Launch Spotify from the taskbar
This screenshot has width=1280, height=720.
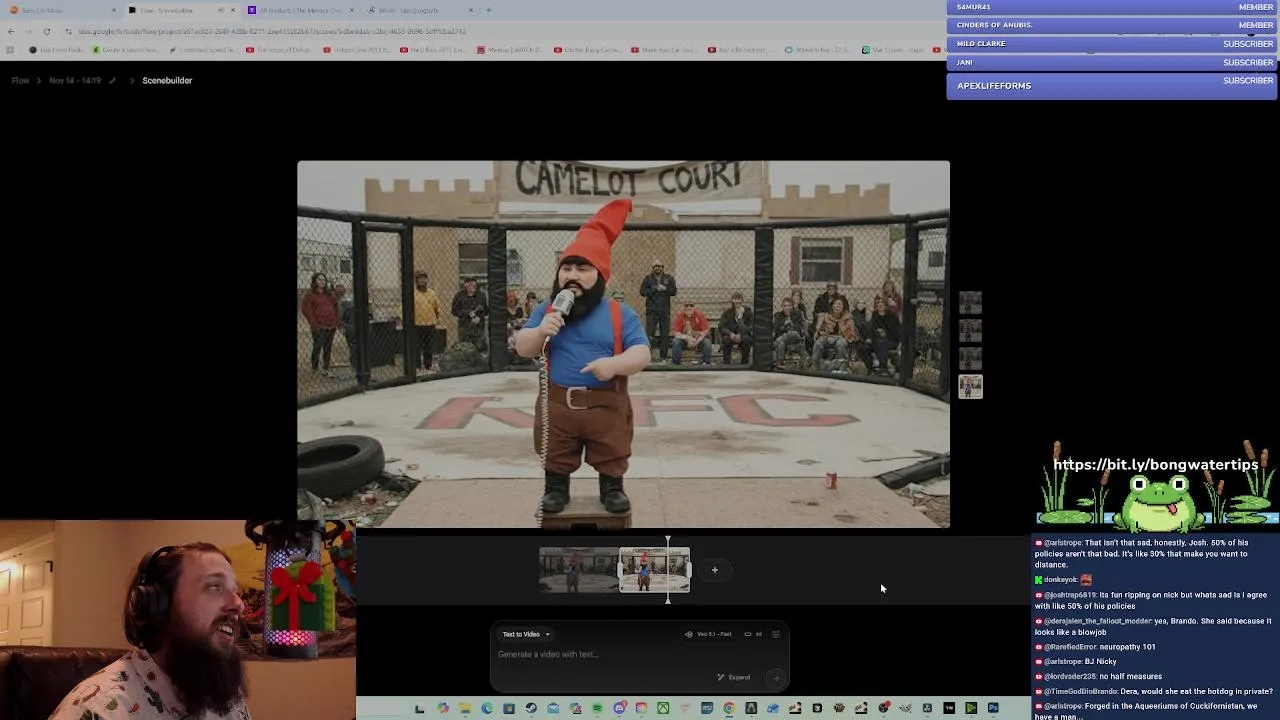597,708
